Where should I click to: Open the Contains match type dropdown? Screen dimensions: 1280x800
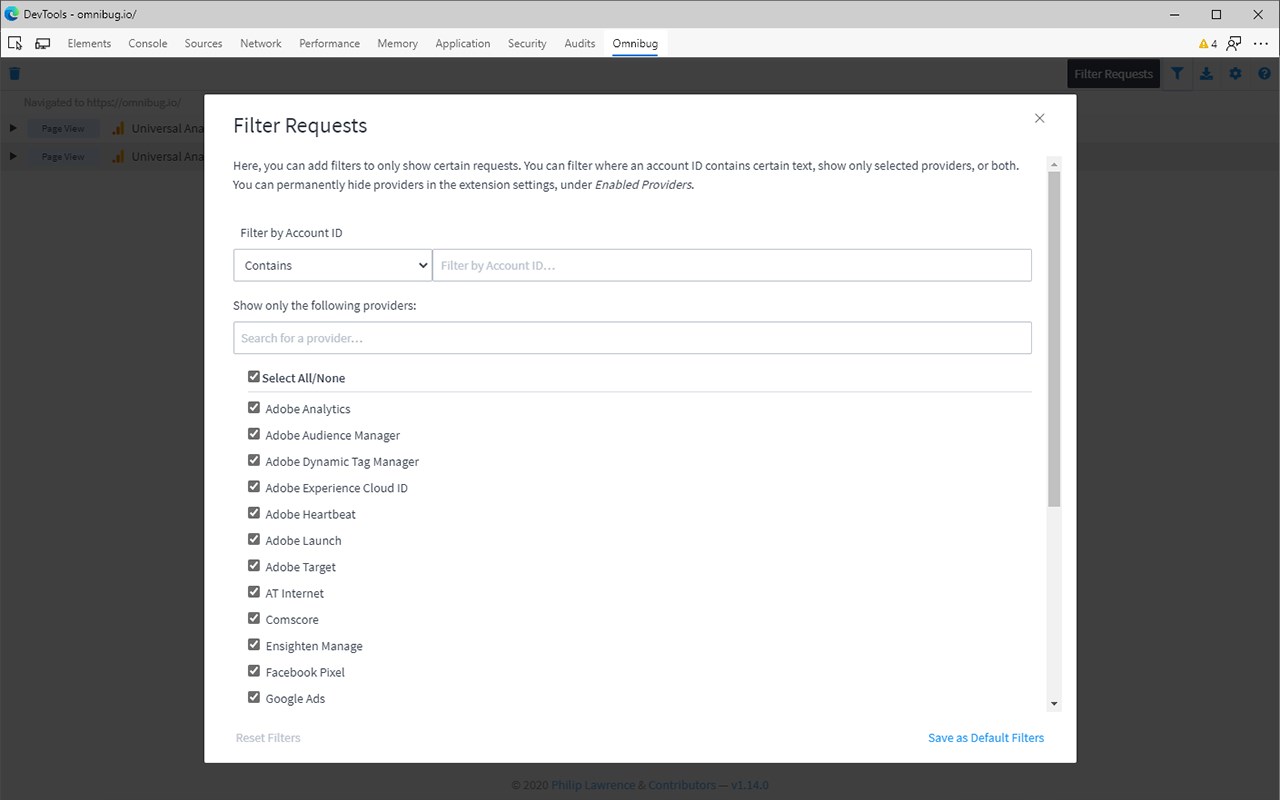click(333, 265)
